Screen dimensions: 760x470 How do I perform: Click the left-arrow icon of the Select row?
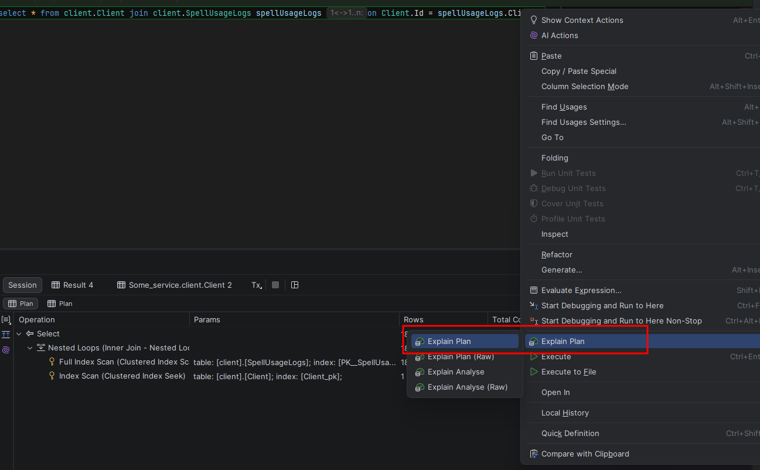30,334
